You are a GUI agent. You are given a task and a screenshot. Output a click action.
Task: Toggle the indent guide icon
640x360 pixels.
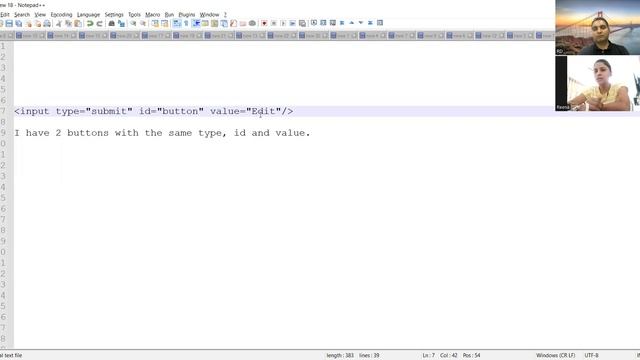pyautogui.click(x=197, y=23)
